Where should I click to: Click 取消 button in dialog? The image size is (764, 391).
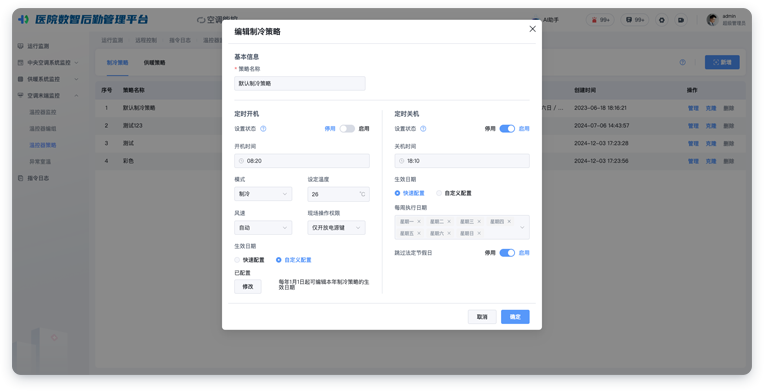pos(482,317)
